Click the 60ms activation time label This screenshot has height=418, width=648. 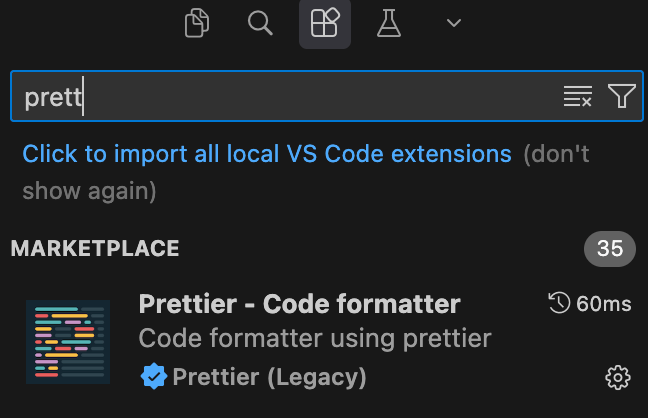tap(603, 304)
